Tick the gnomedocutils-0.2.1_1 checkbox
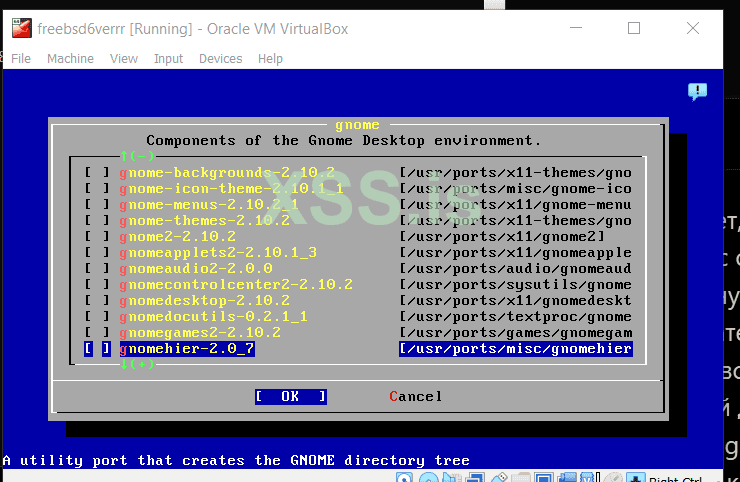The height and width of the screenshot is (482, 740). [x=97, y=317]
